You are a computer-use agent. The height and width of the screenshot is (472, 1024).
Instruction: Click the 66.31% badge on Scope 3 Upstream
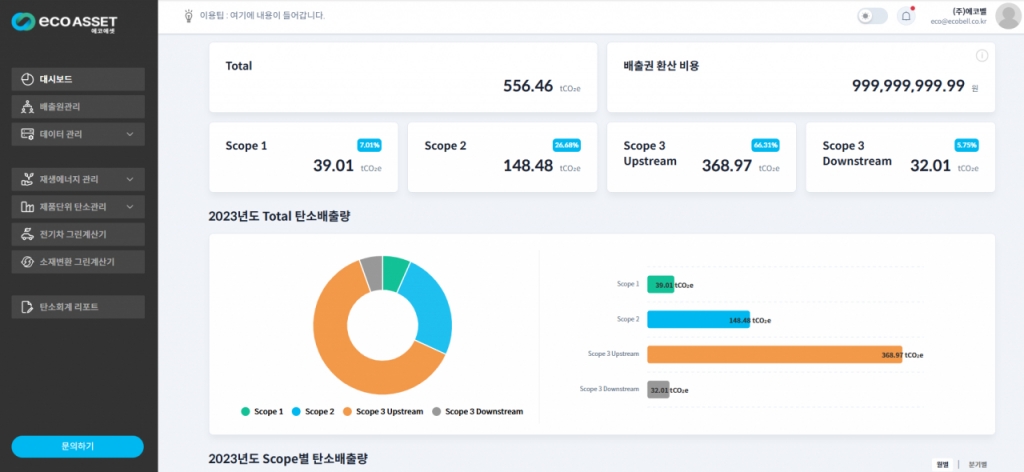coord(765,145)
